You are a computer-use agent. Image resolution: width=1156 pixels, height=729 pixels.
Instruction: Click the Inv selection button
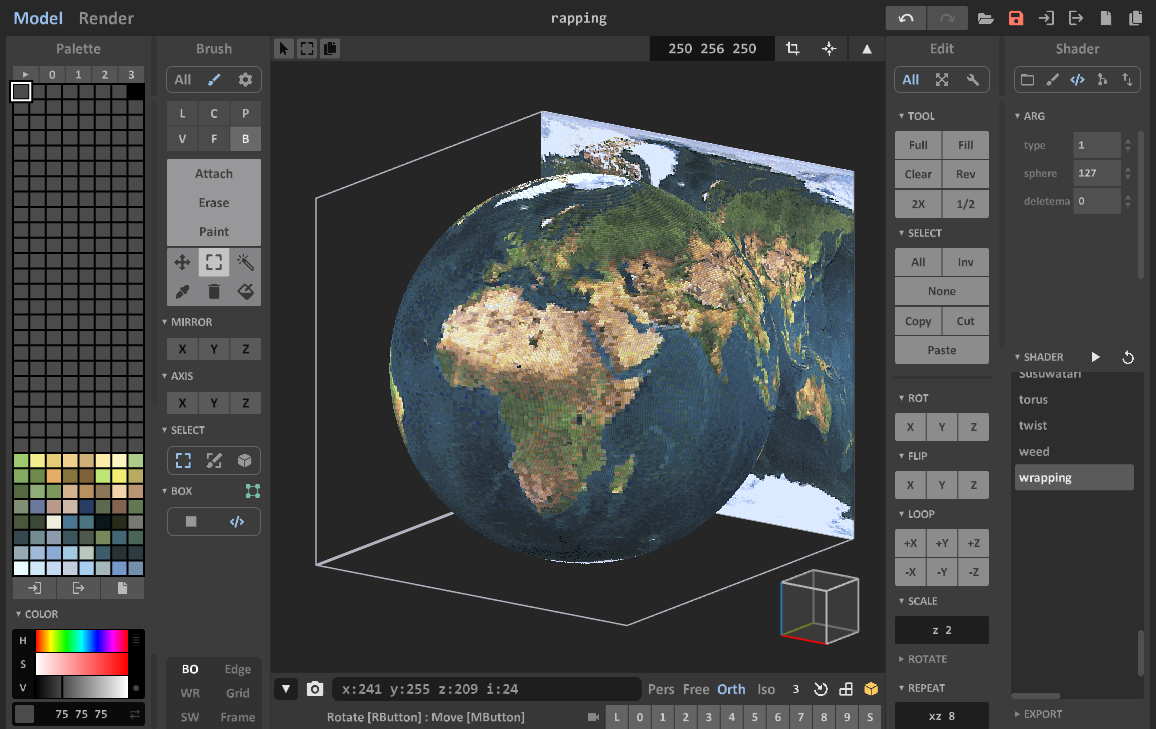[x=966, y=262]
